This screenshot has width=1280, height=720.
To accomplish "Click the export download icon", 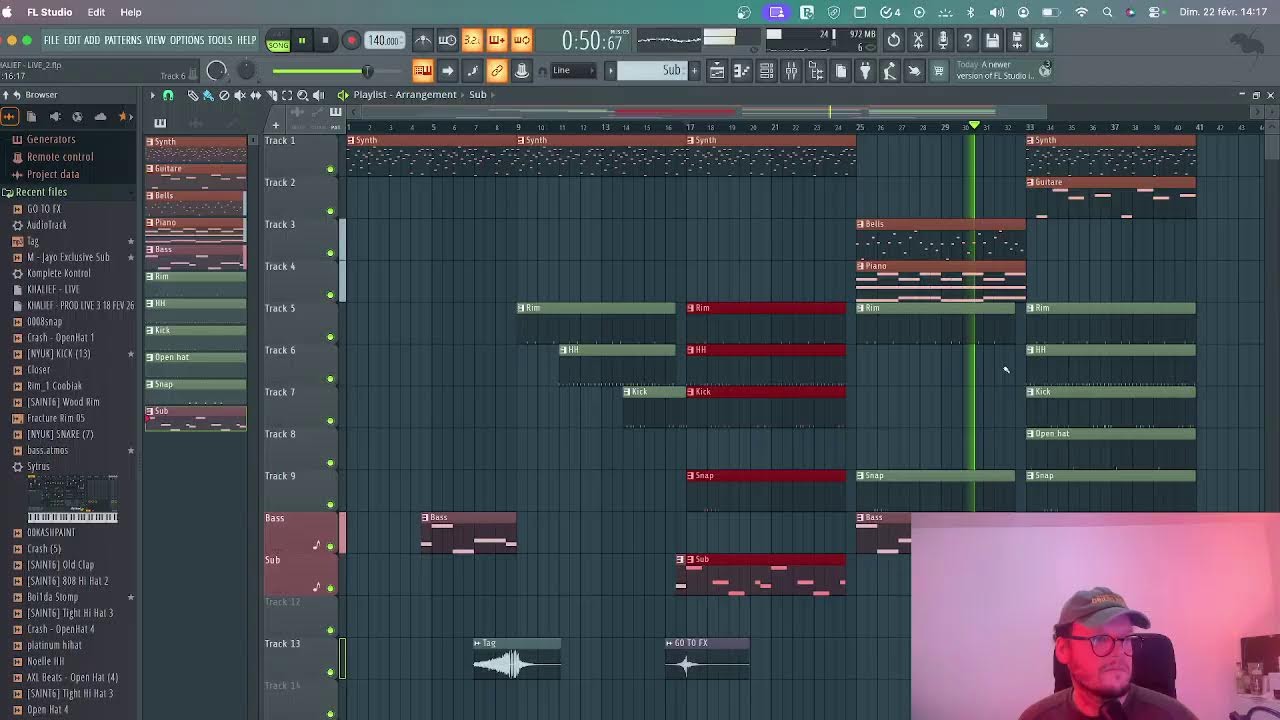I will click(x=1041, y=40).
